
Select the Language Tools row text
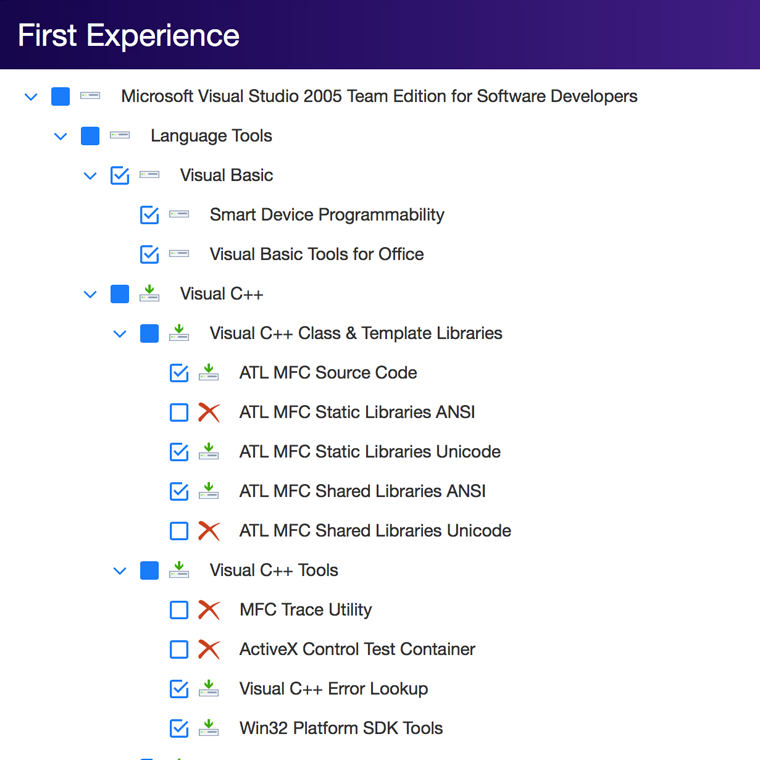(x=211, y=136)
